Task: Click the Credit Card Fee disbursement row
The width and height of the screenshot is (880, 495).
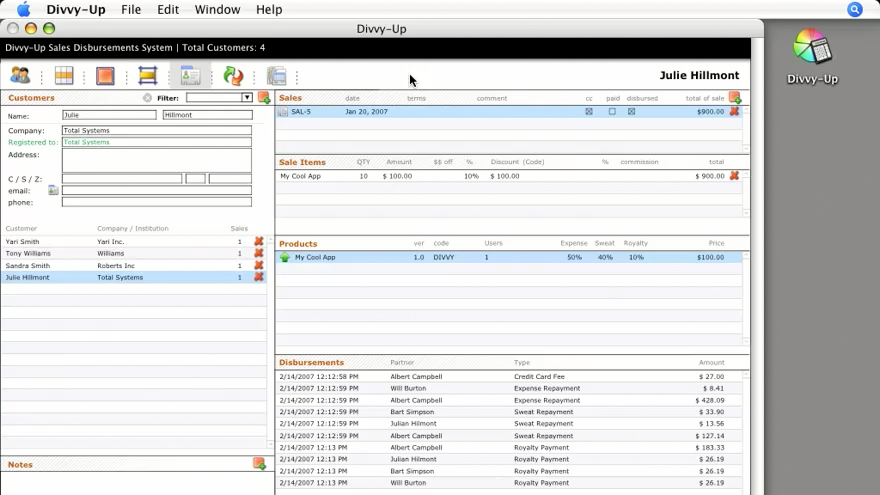Action: pos(509,377)
